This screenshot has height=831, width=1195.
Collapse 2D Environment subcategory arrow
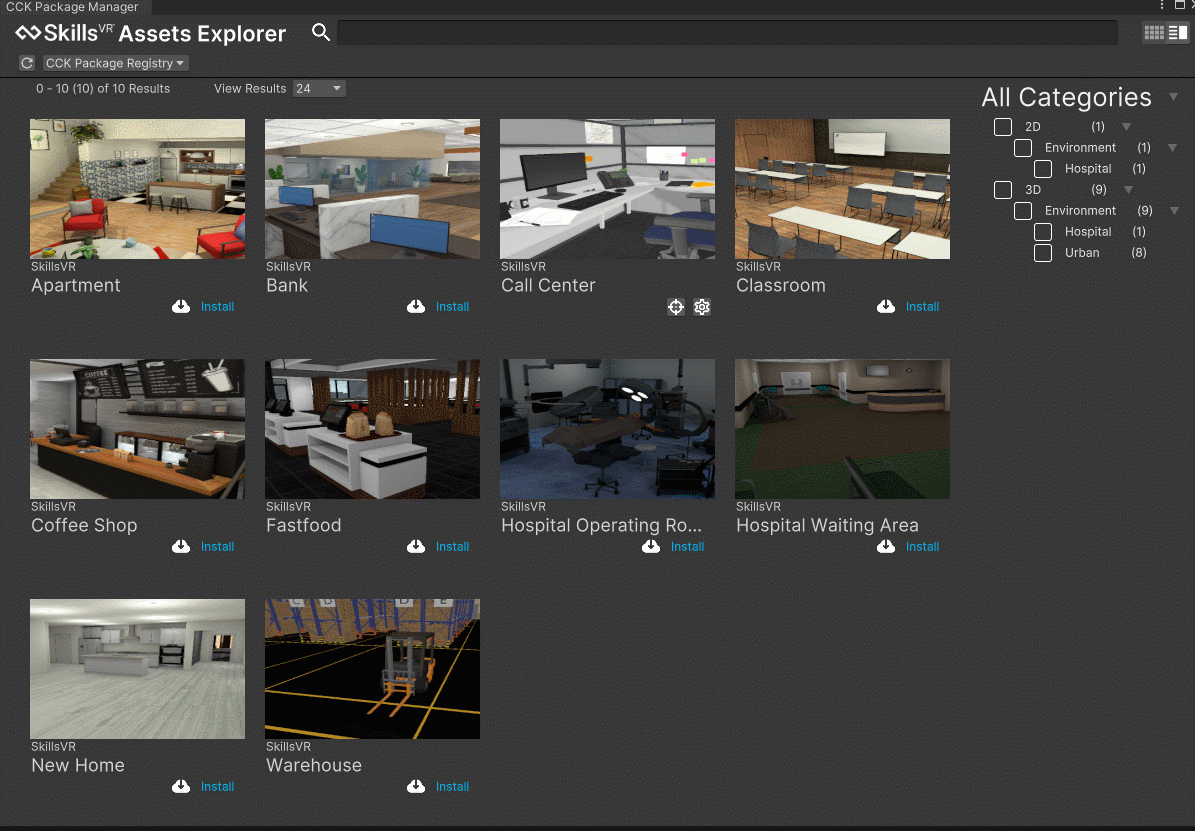click(x=1173, y=148)
